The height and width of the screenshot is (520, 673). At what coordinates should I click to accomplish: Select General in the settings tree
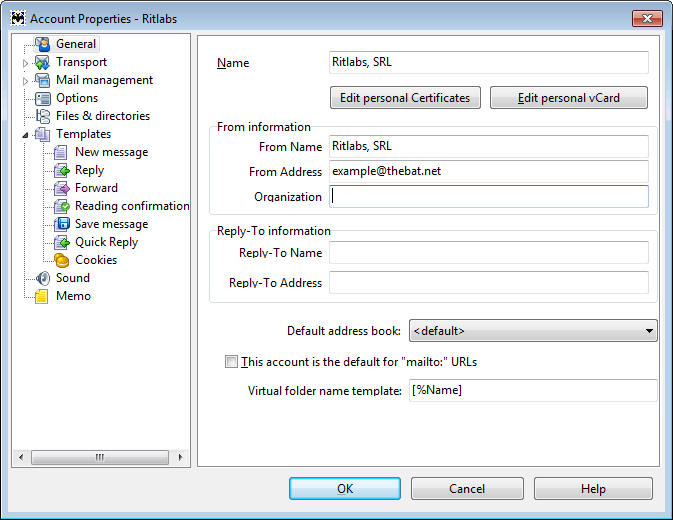[x=76, y=44]
